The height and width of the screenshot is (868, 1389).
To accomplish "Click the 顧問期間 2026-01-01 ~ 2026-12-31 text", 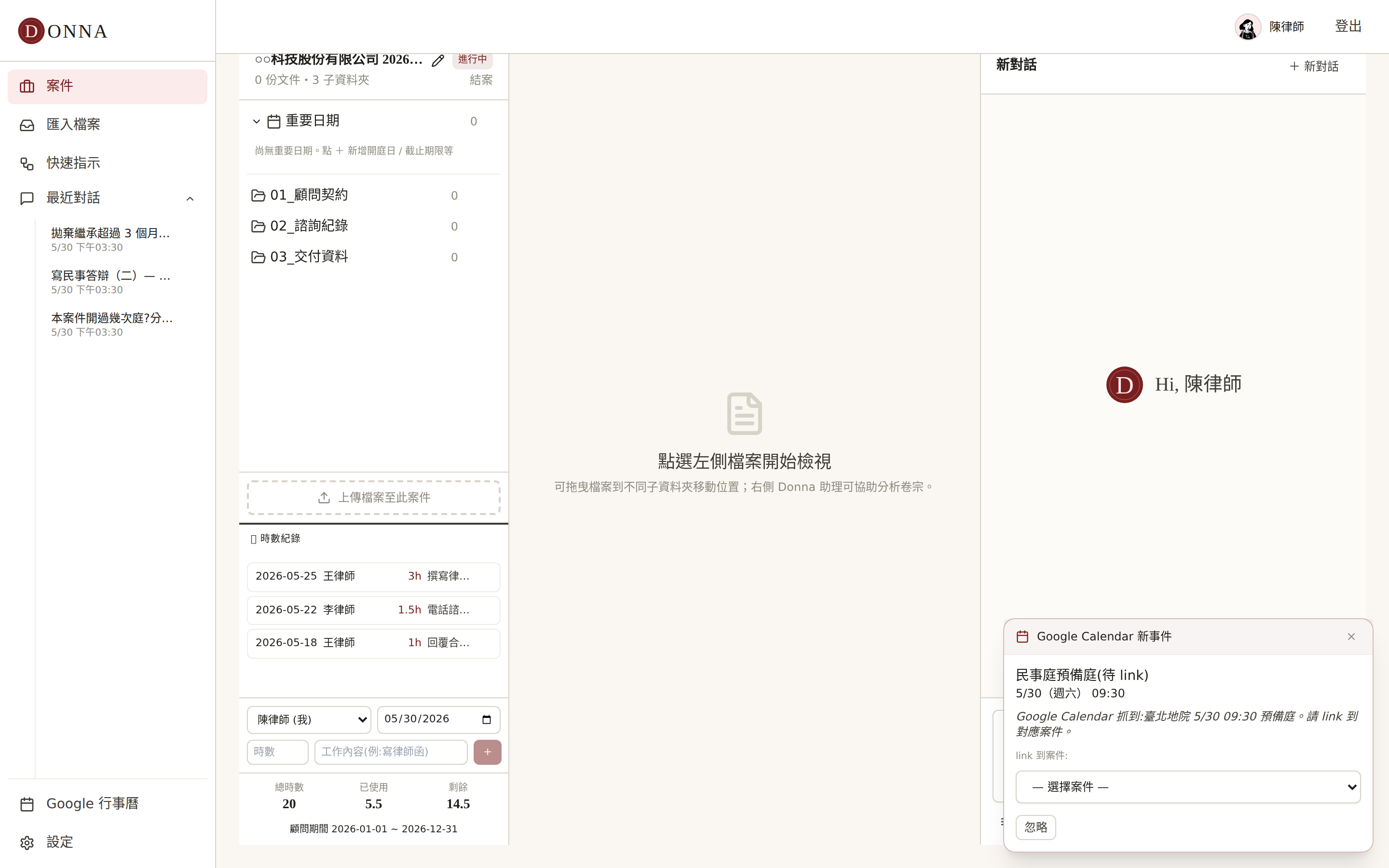I will pos(374,829).
